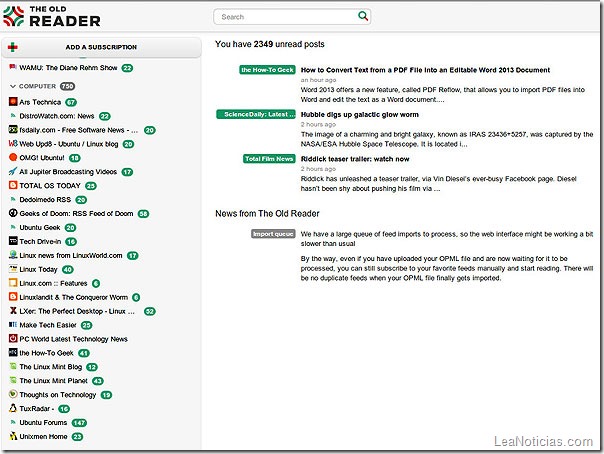Collapse the COMPUTER folder chevron
Screen dimensions: 604x454
point(13,86)
